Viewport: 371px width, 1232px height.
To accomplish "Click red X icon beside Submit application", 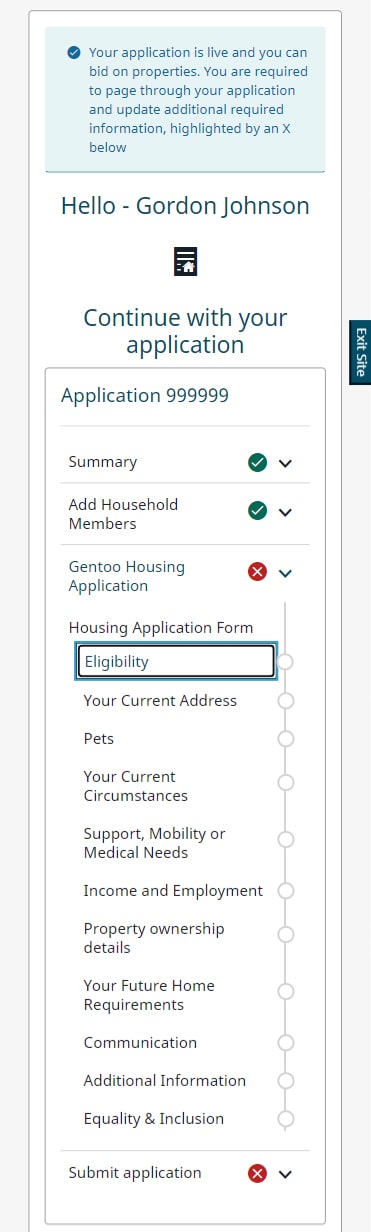I will pyautogui.click(x=257, y=1173).
